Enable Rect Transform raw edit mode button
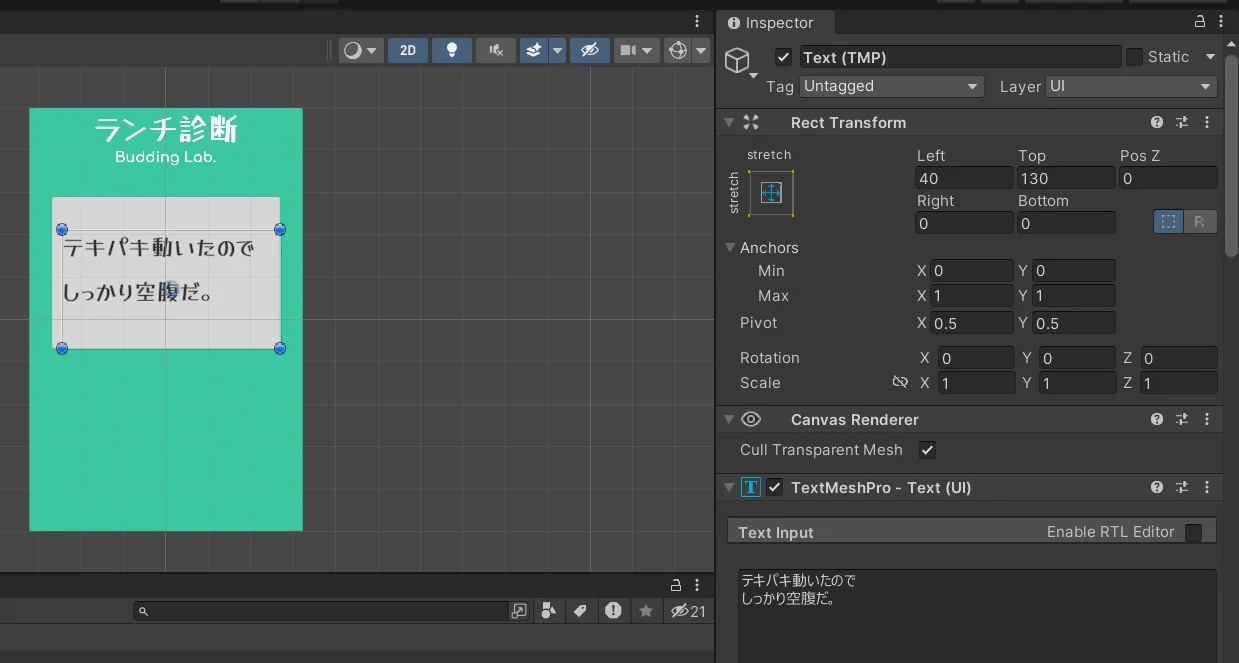Viewport: 1239px width, 663px height. point(1200,222)
